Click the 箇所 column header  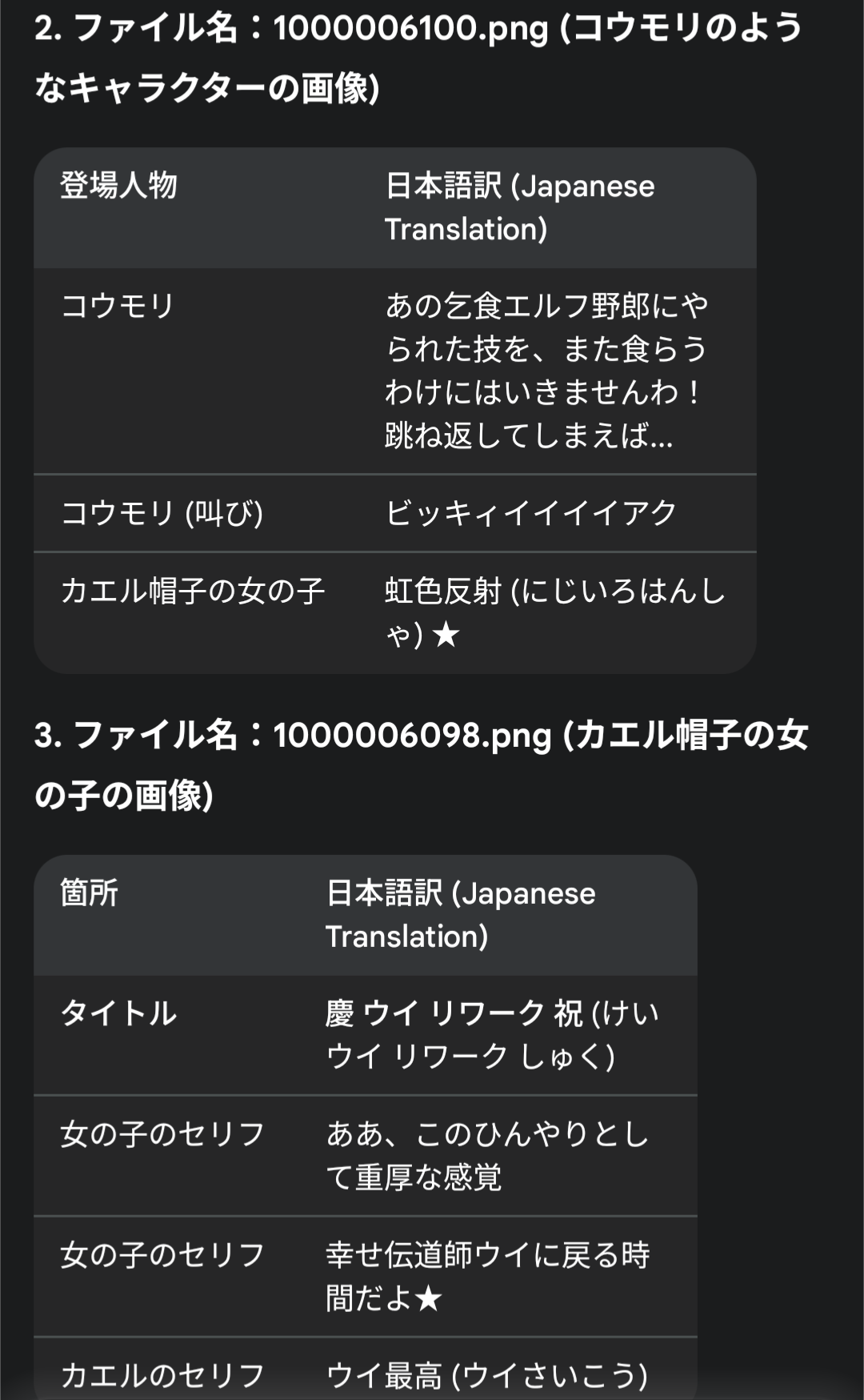[x=90, y=893]
